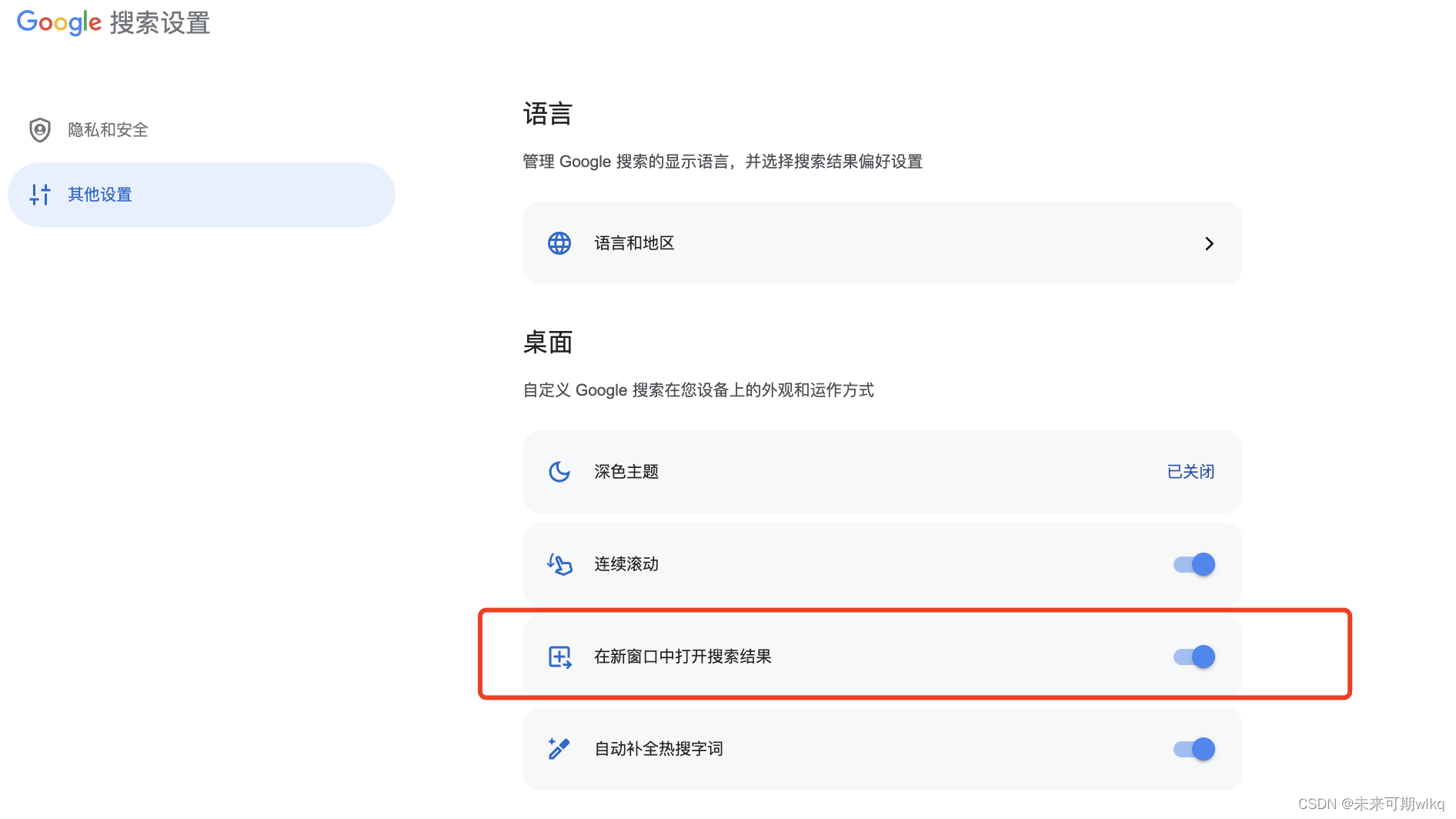Image resolution: width=1456 pixels, height=819 pixels.
Task: Click the 连续滚动 label
Action: 626,564
